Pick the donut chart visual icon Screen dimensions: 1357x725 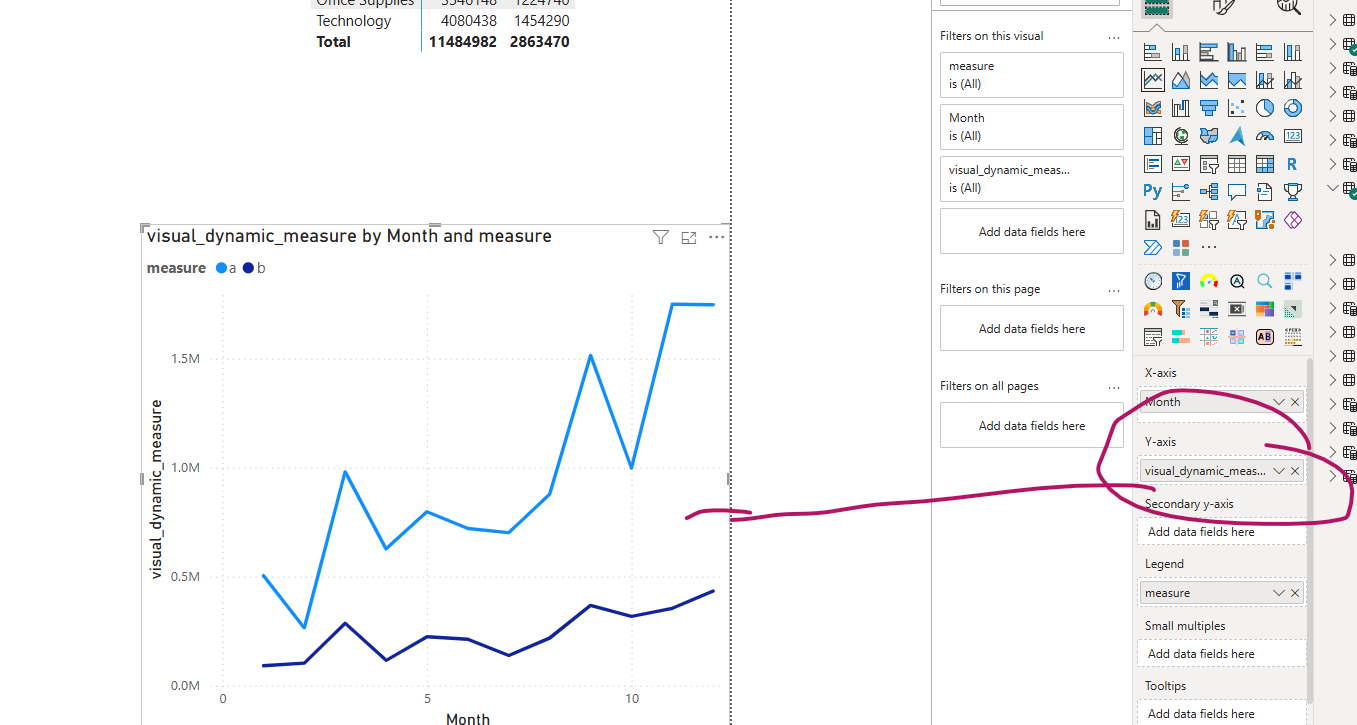point(1293,108)
